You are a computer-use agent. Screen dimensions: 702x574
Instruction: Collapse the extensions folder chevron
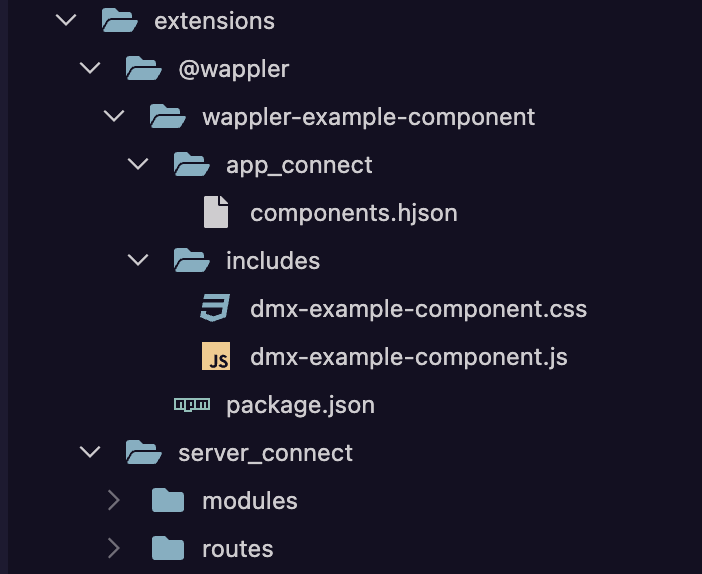click(66, 20)
